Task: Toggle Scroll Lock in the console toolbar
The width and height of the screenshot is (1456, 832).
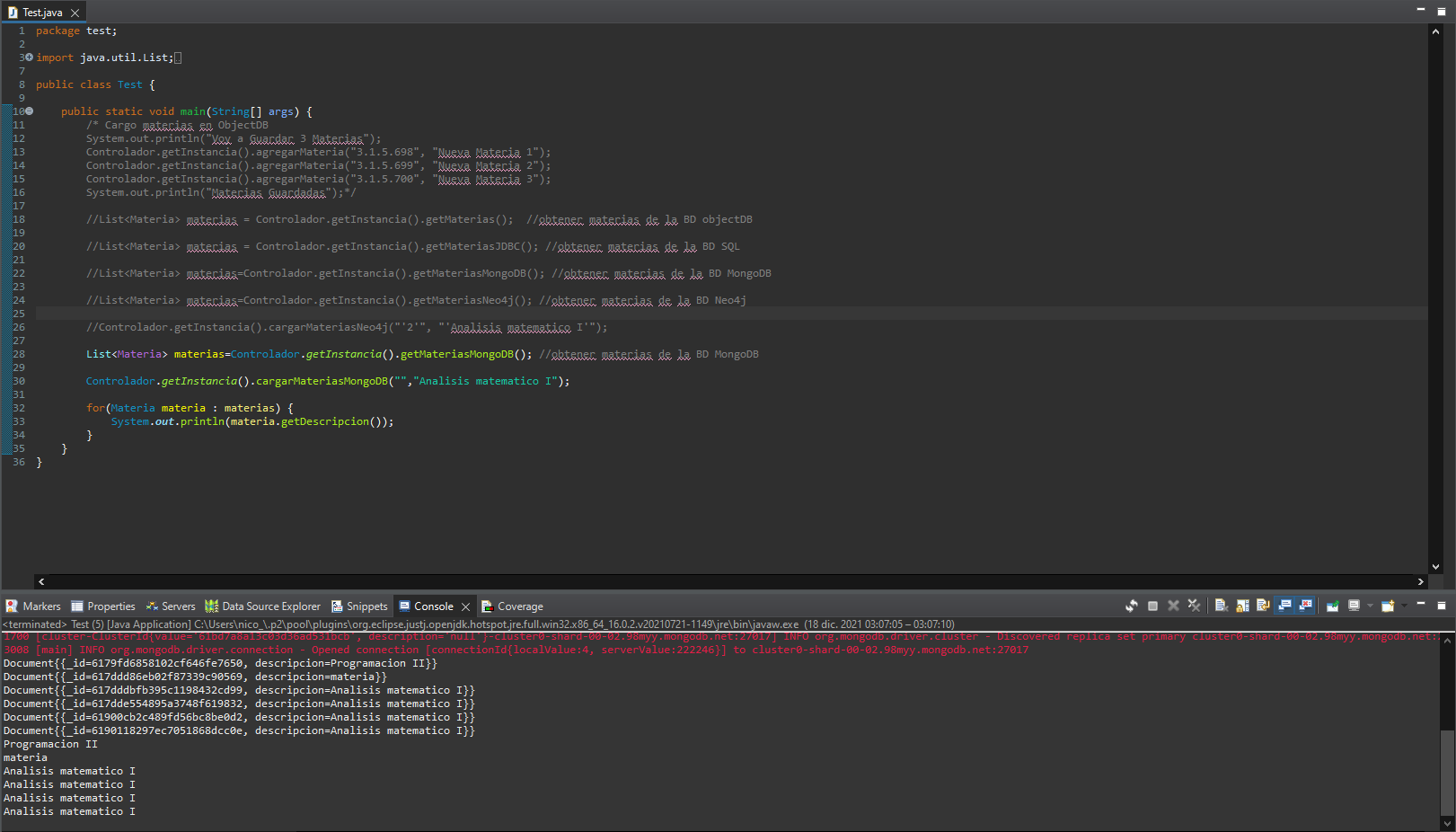Action: click(1242, 606)
